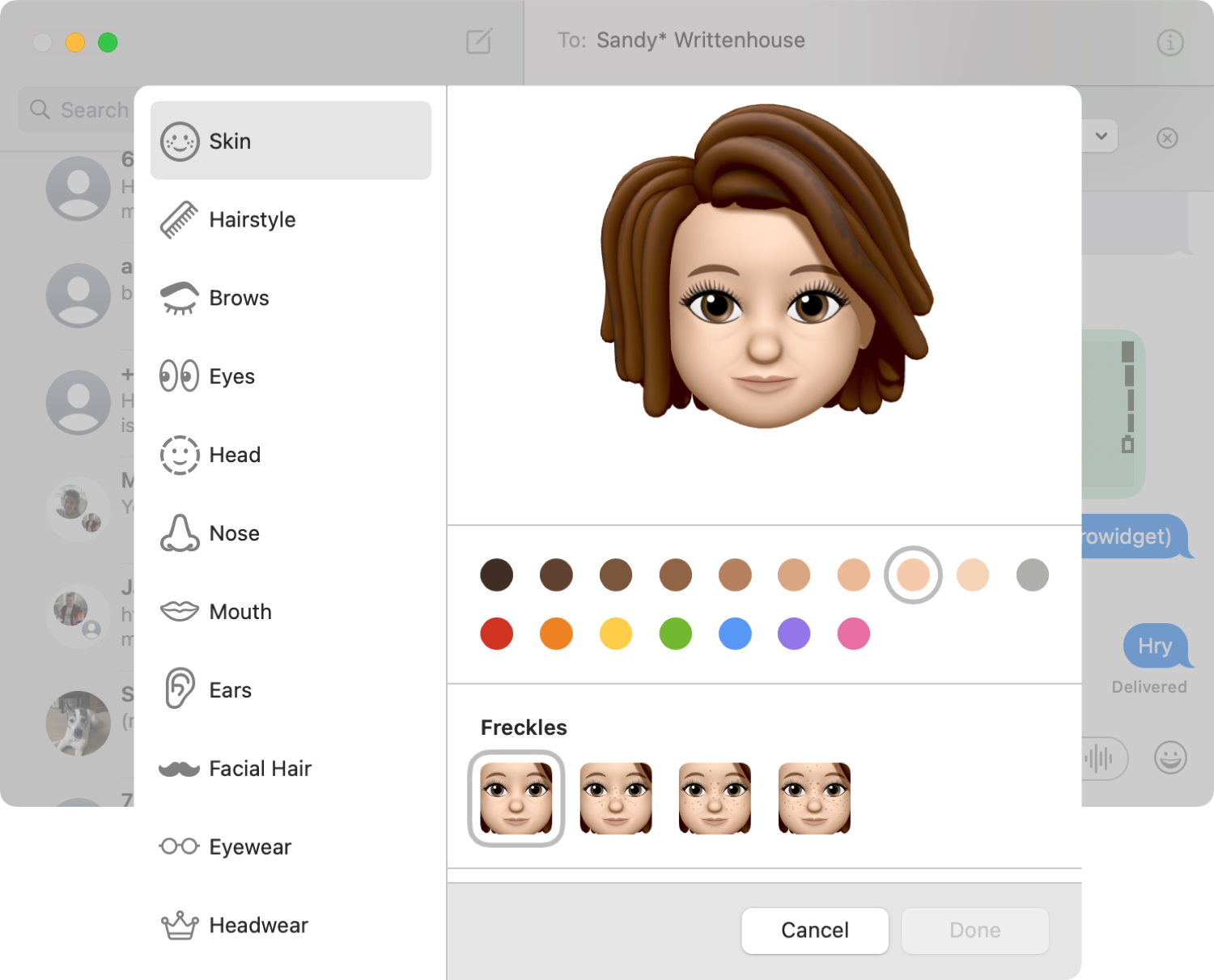Image resolution: width=1214 pixels, height=980 pixels.
Task: Choose the darkest brown skin swatch
Action: [x=496, y=575]
